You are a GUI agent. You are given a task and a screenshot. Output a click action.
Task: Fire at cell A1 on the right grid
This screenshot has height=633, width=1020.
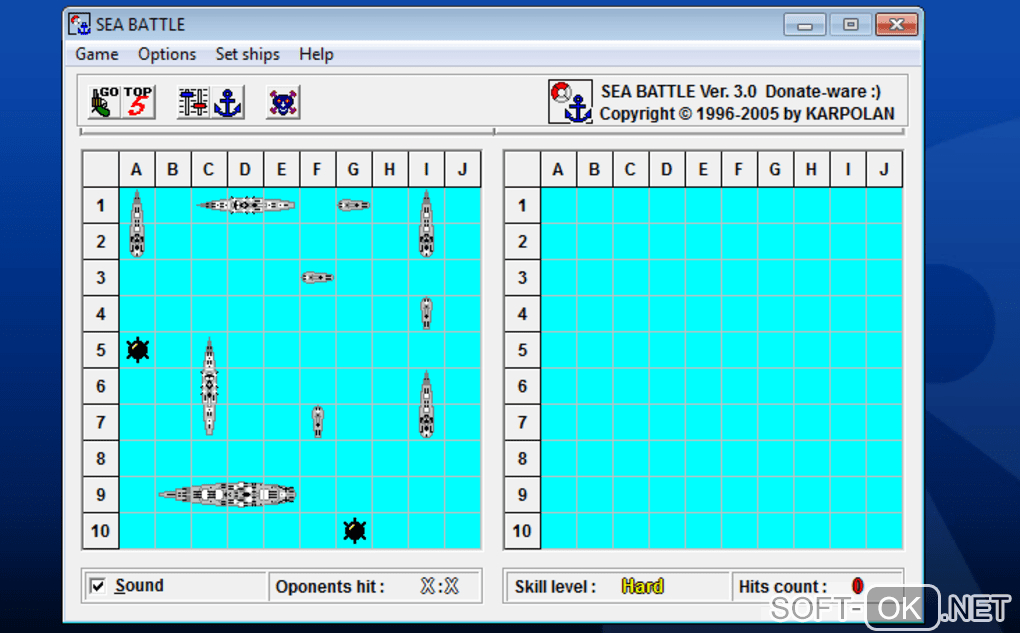point(558,206)
